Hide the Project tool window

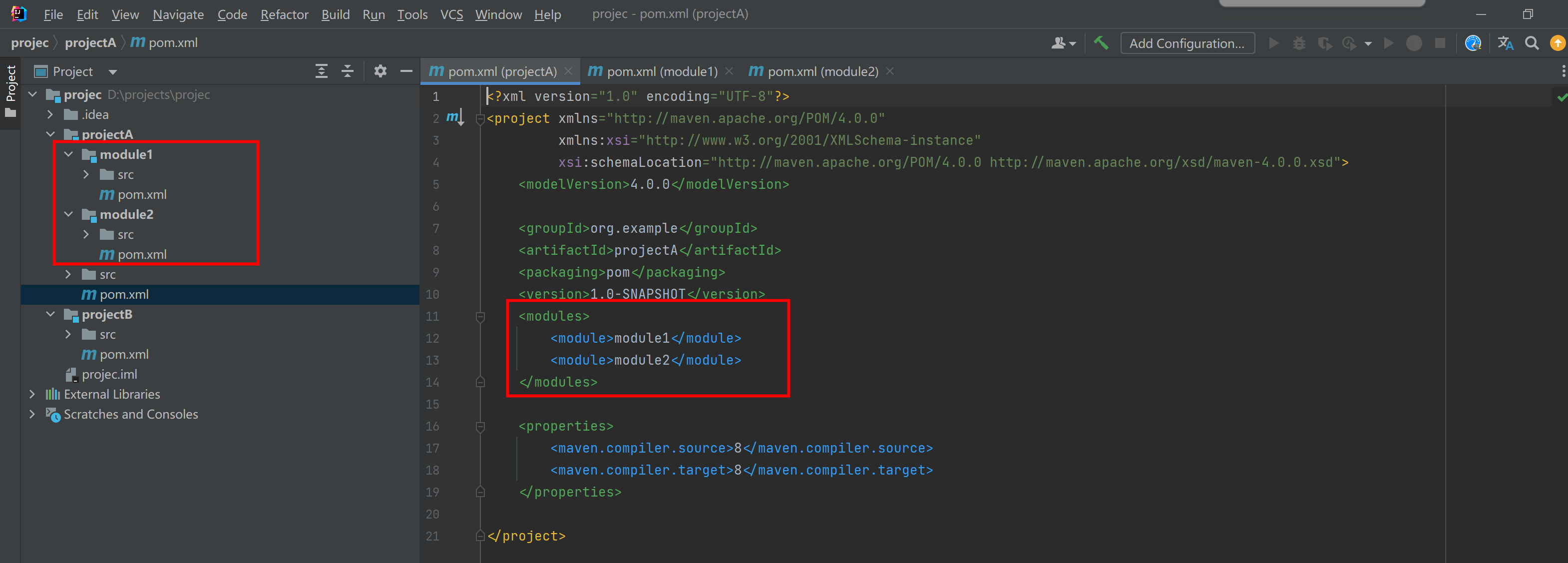406,71
